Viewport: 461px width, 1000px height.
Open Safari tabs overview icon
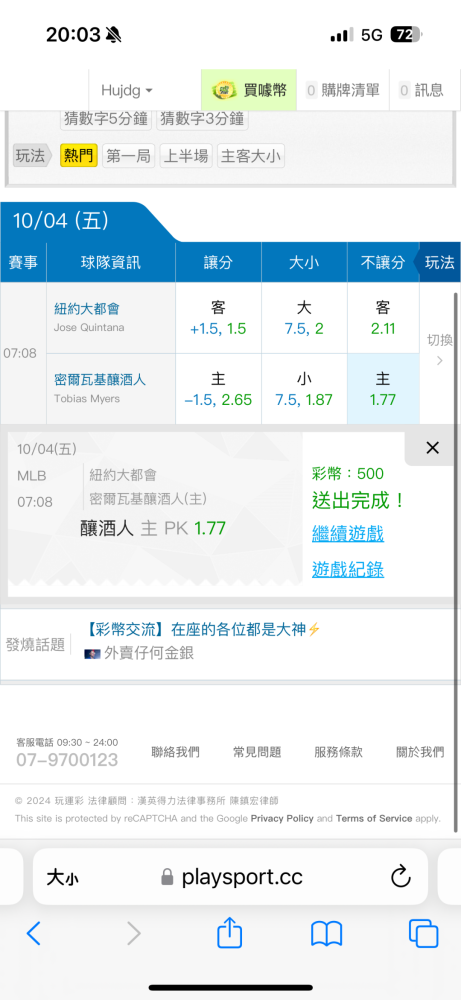coord(423,934)
